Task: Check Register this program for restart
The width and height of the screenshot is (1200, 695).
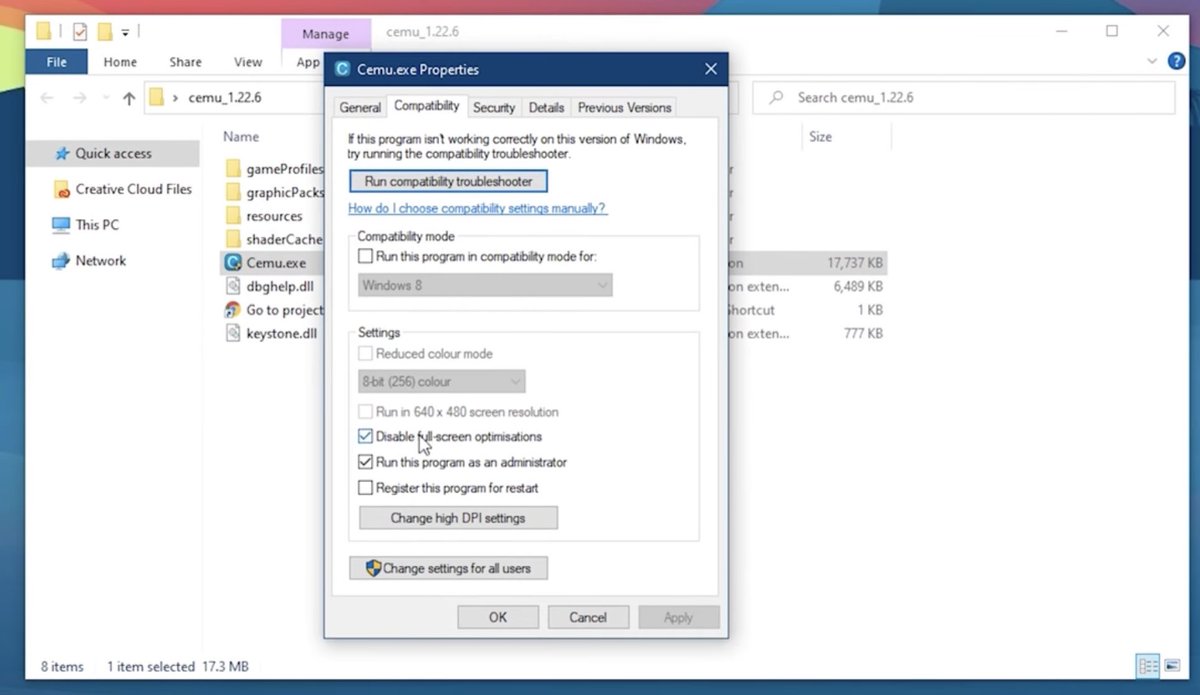Action: [365, 489]
